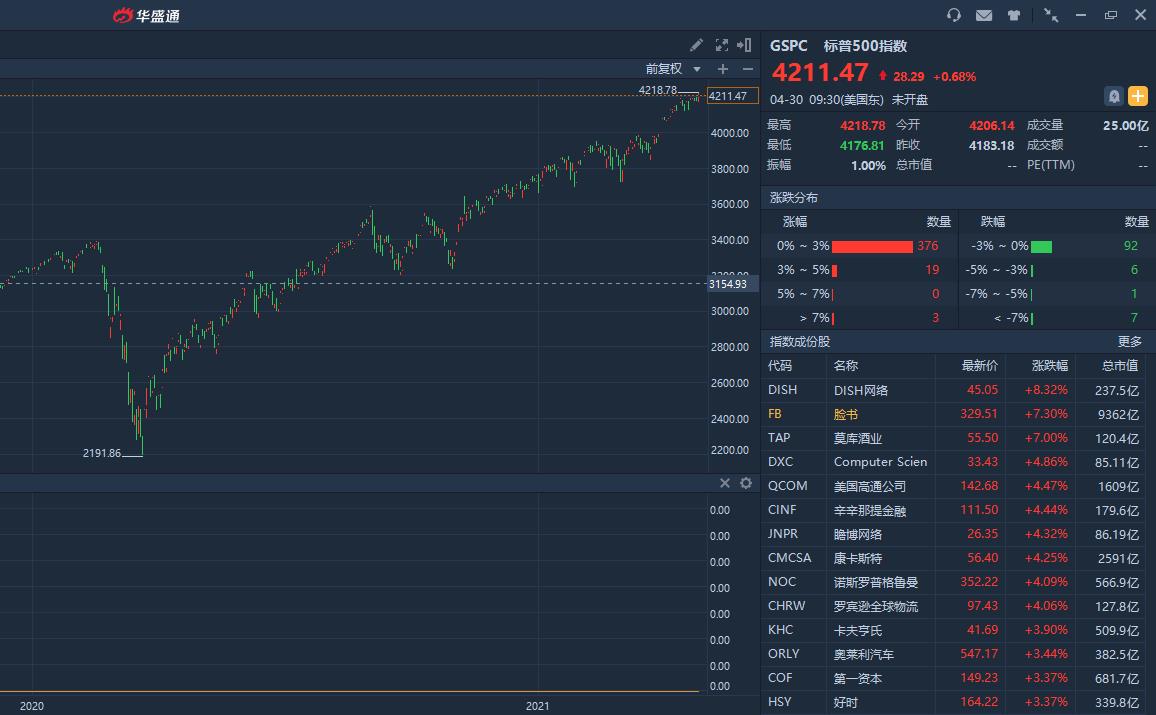This screenshot has height=715, width=1156.
Task: Click 更多 to see more constituents
Action: (x=1129, y=341)
